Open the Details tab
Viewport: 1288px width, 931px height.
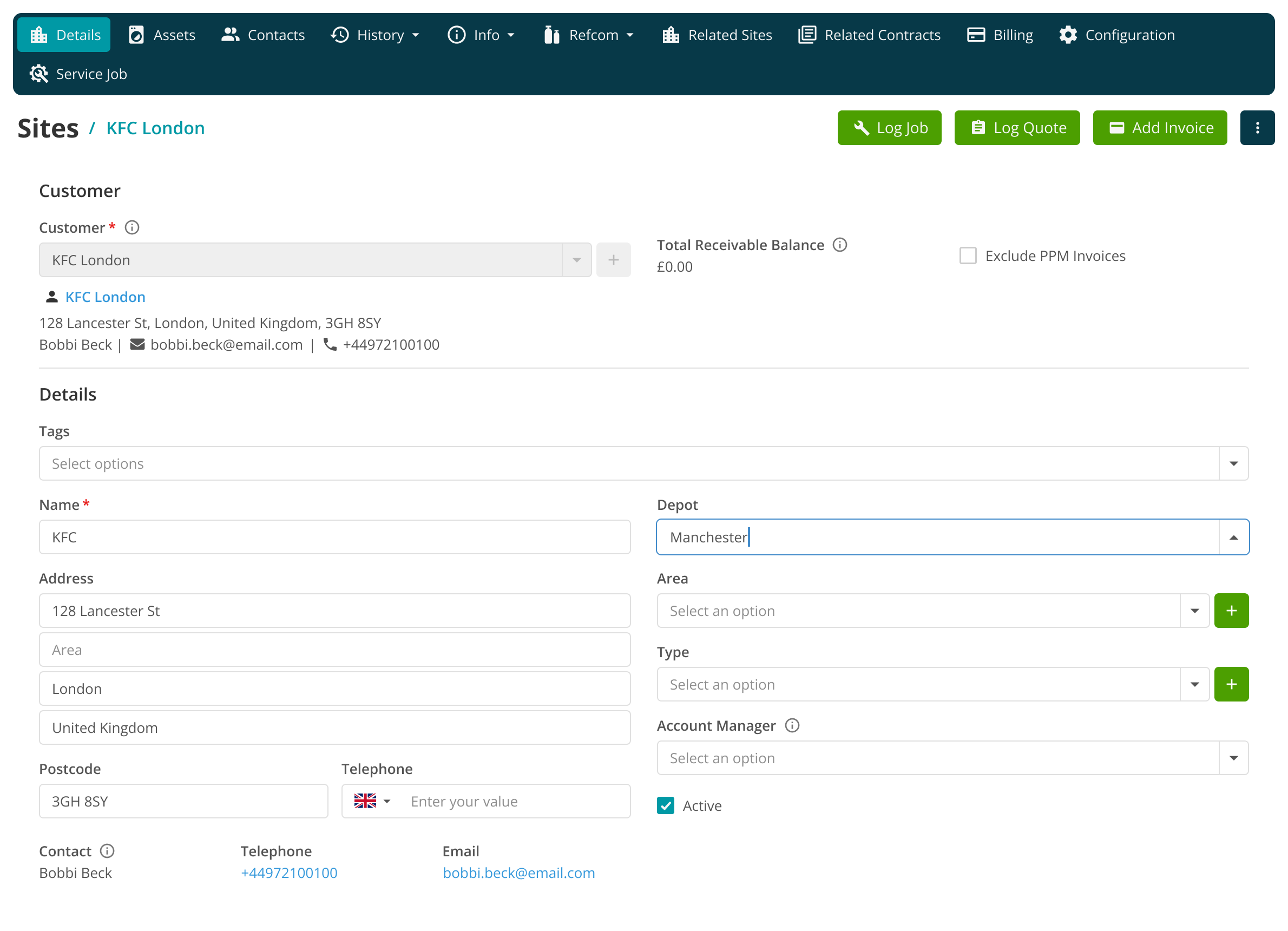pos(64,35)
